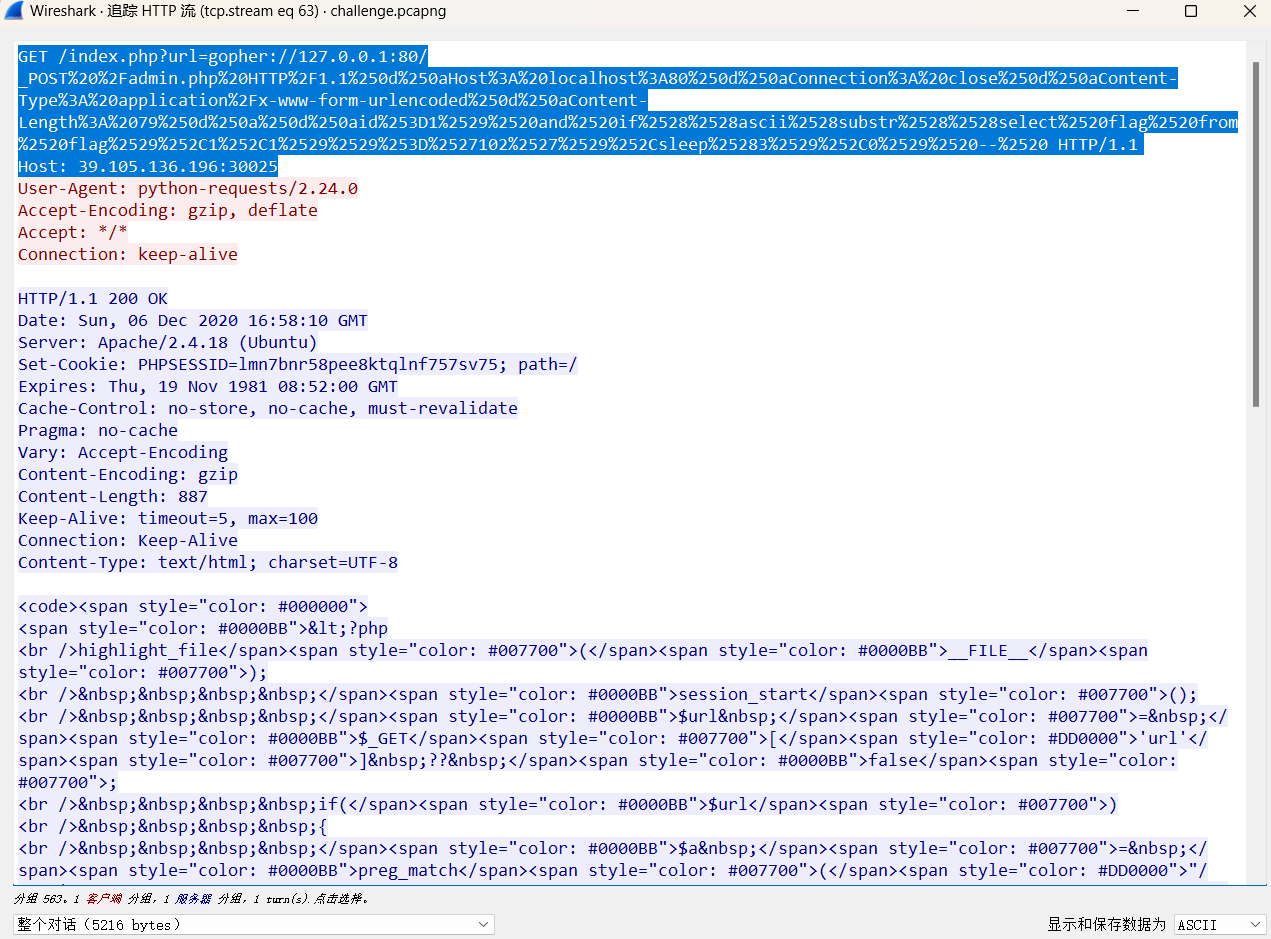1271x939 pixels.
Task: Click the window title bar text
Action: pos(238,12)
